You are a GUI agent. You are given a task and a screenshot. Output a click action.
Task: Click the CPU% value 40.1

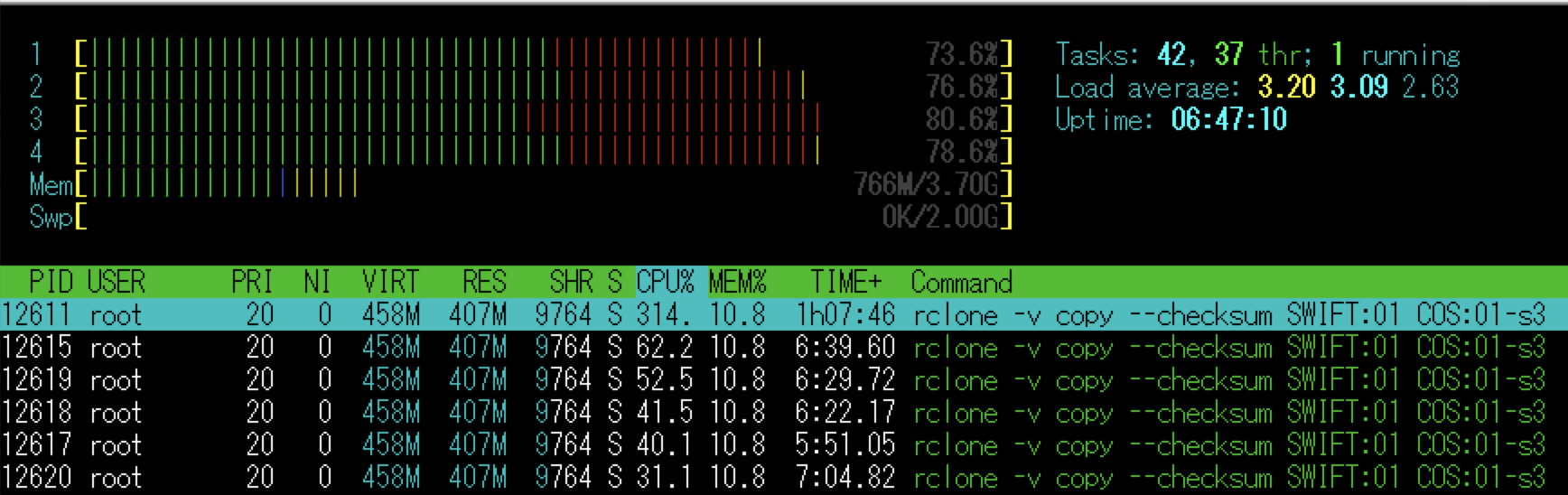click(x=665, y=445)
